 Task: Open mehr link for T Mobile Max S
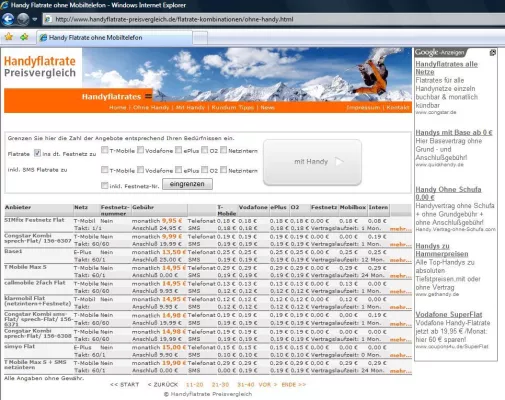(x=400, y=276)
